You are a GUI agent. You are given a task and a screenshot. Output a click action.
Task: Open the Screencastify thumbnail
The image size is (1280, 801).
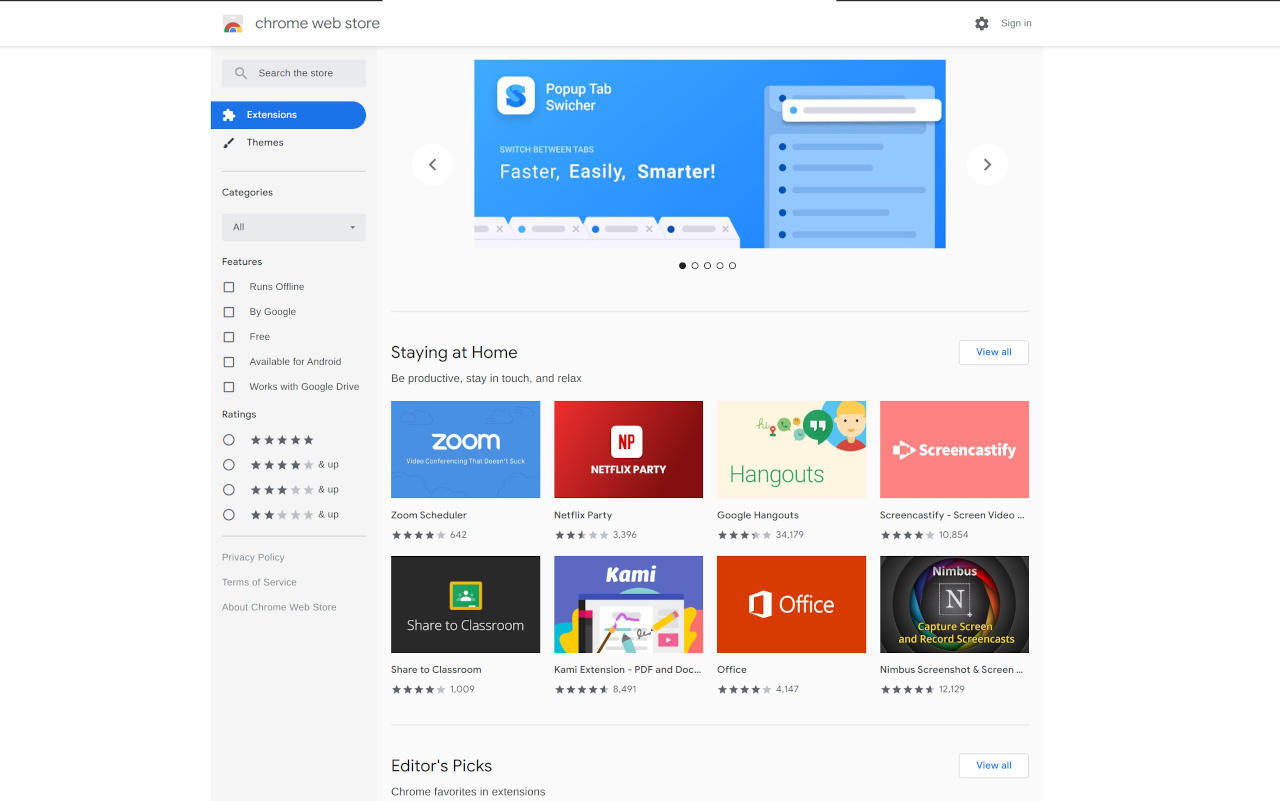point(954,449)
